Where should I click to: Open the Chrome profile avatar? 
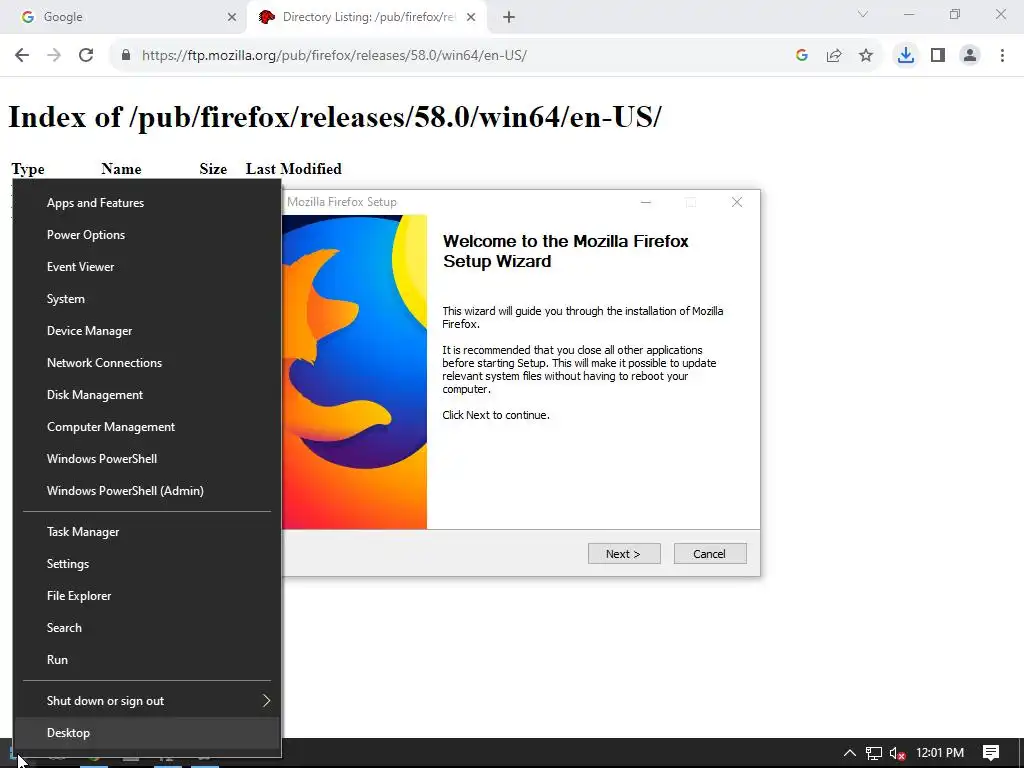click(x=970, y=56)
